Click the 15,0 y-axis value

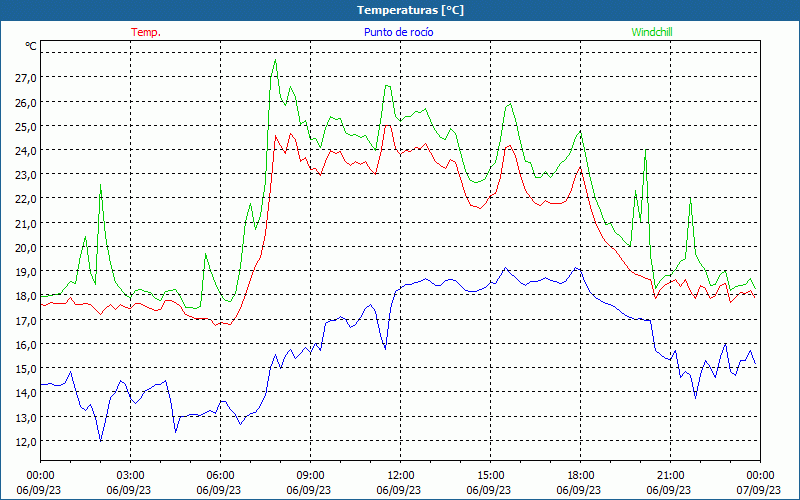pyautogui.click(x=26, y=369)
